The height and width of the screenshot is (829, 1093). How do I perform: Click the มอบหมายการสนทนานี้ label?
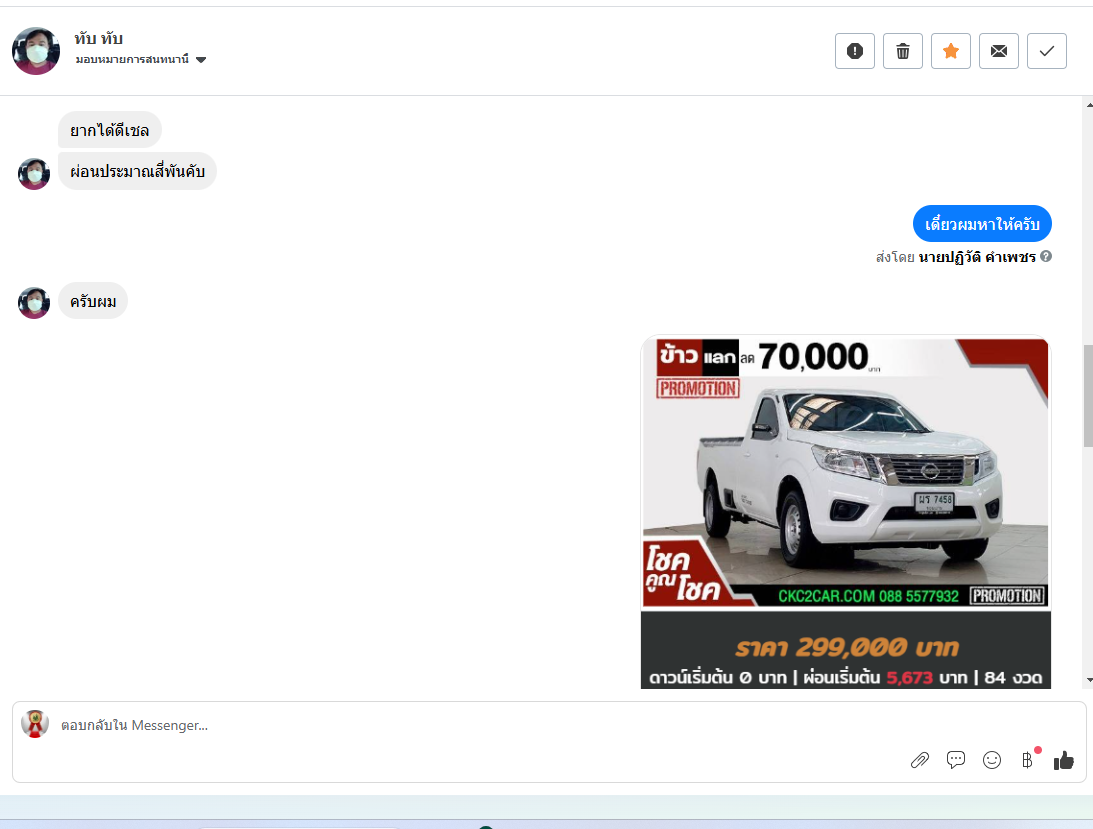click(x=132, y=60)
